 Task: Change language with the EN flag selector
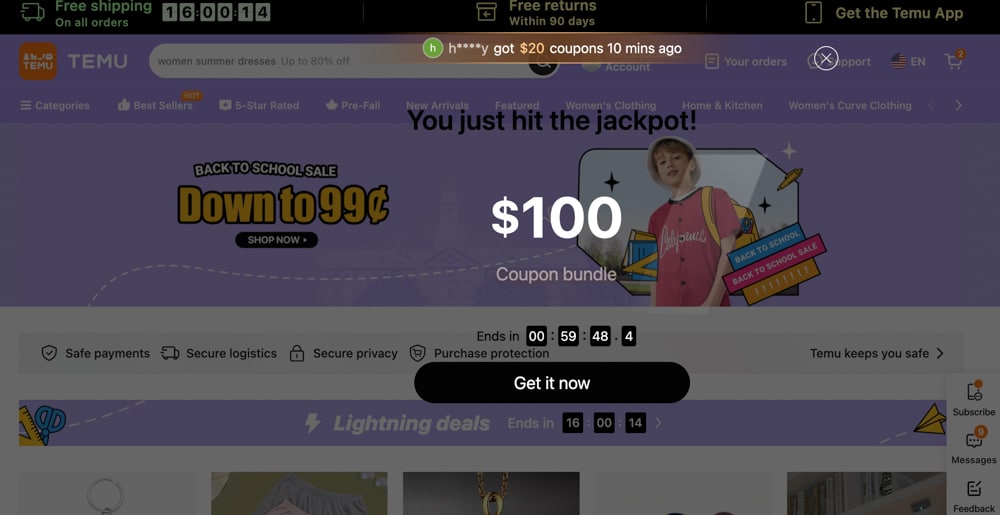(908, 61)
